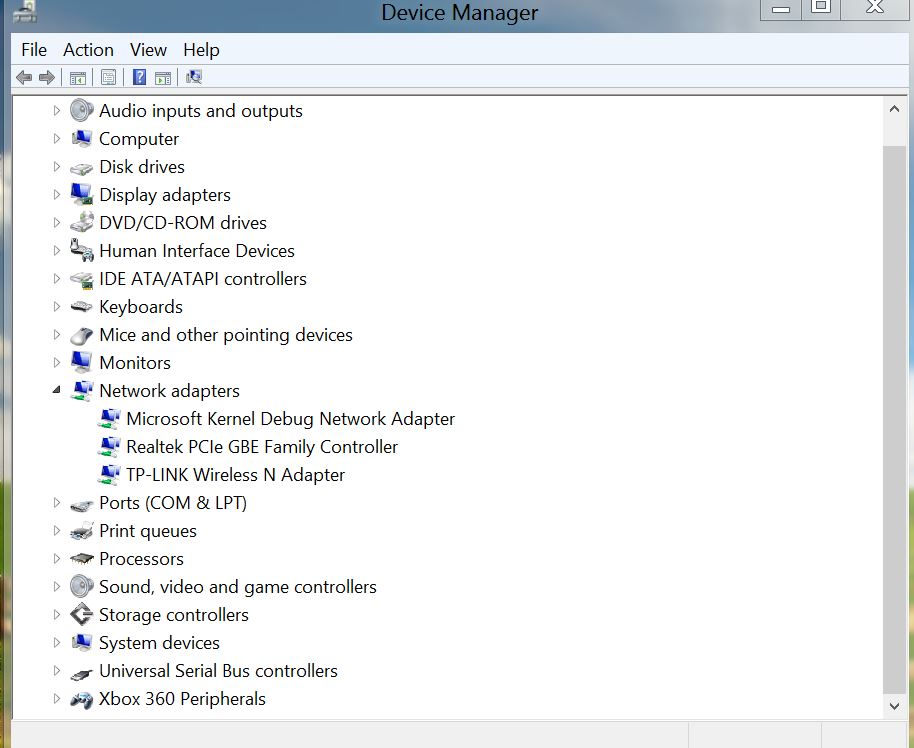Click the Mice and other pointing devices icon
The image size is (914, 748).
tap(82, 336)
